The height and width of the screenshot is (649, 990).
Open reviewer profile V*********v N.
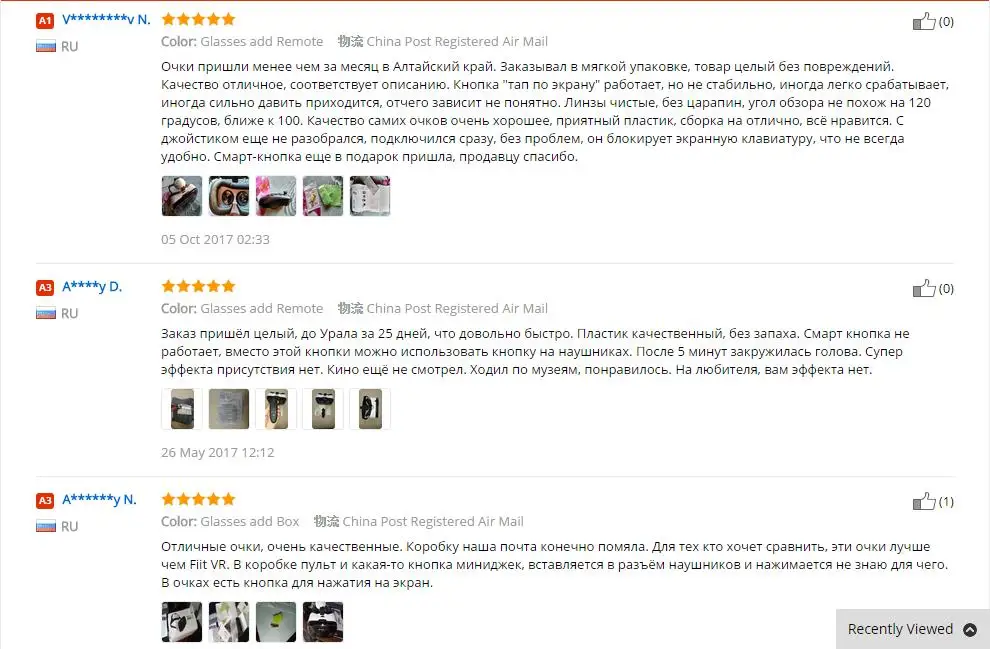(106, 20)
